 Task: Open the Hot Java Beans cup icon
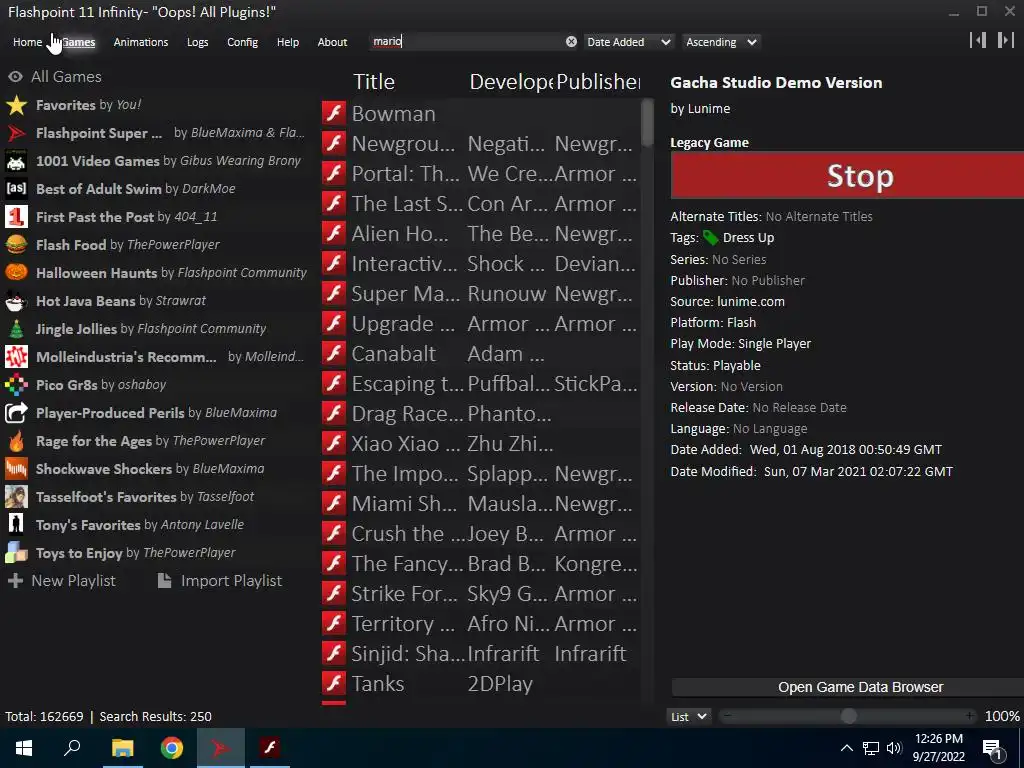(x=16, y=301)
